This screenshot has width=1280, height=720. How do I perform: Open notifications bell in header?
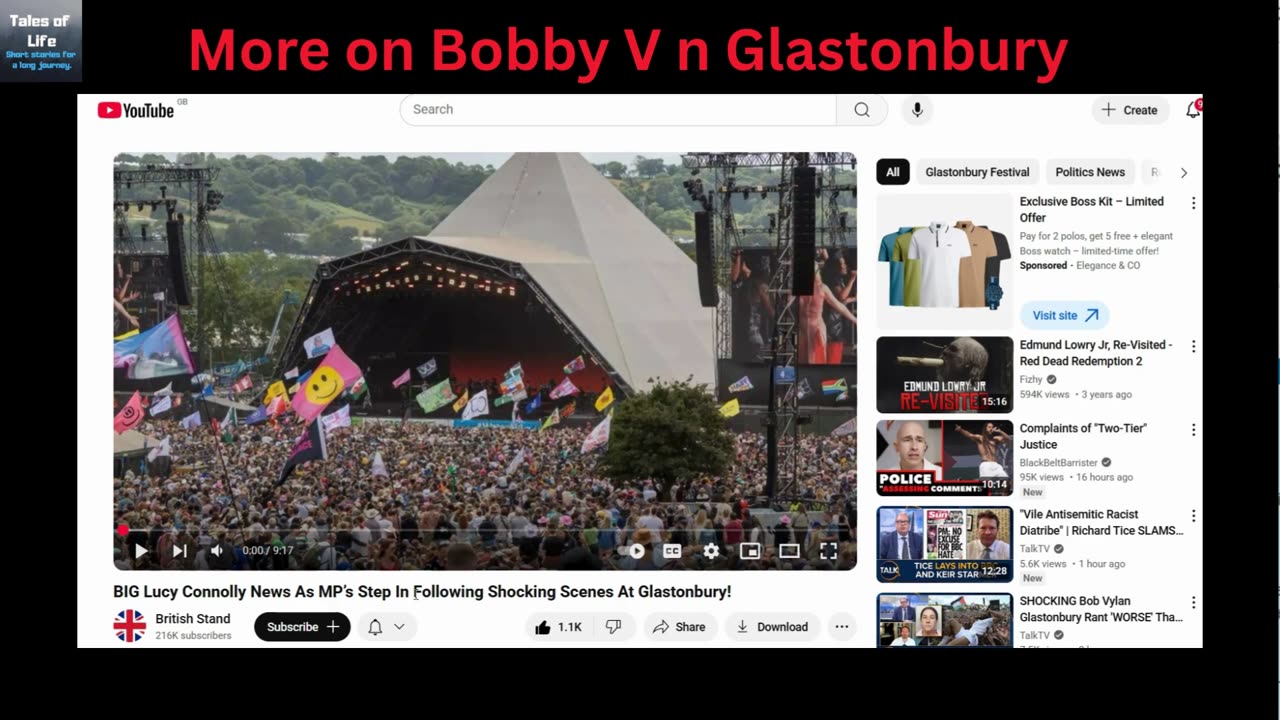tap(1192, 110)
